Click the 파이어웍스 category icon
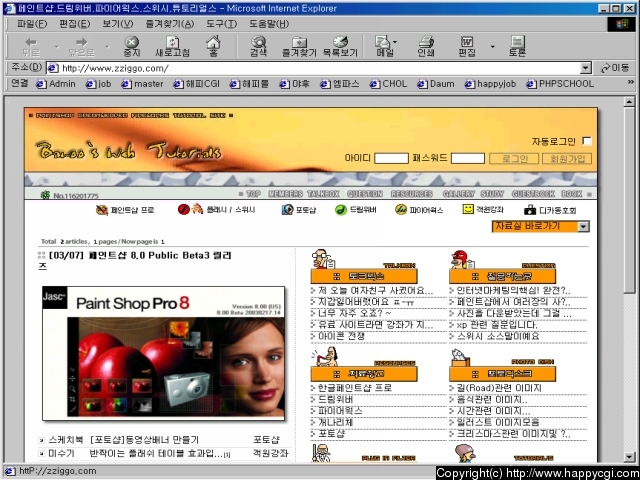The height and width of the screenshot is (480, 640). [401, 210]
